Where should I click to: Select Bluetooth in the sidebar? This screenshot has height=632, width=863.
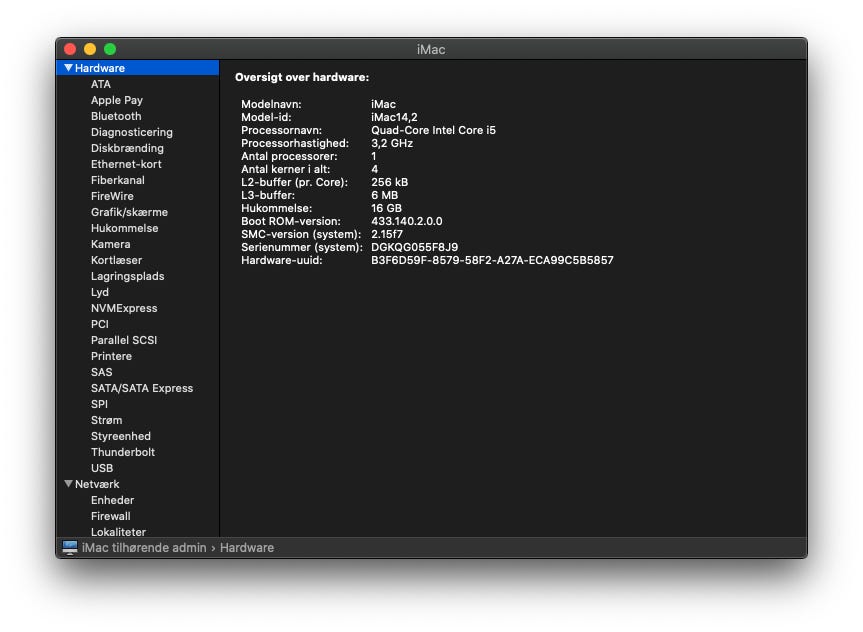click(x=116, y=116)
